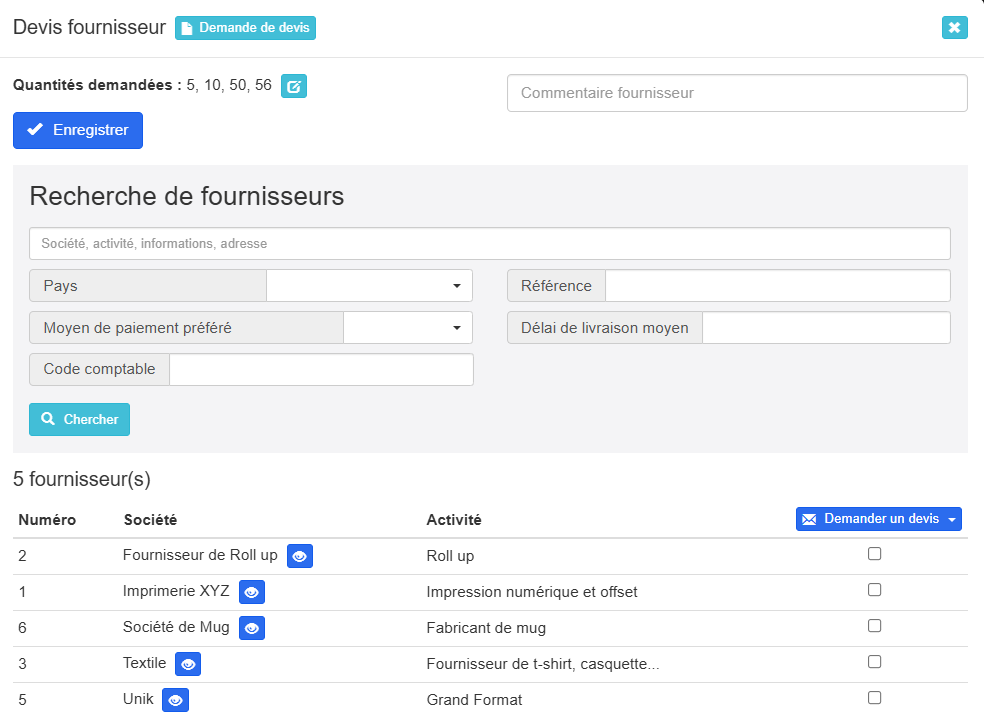Select the Imprimerie XYZ checkbox
984x726 pixels.
point(874,590)
